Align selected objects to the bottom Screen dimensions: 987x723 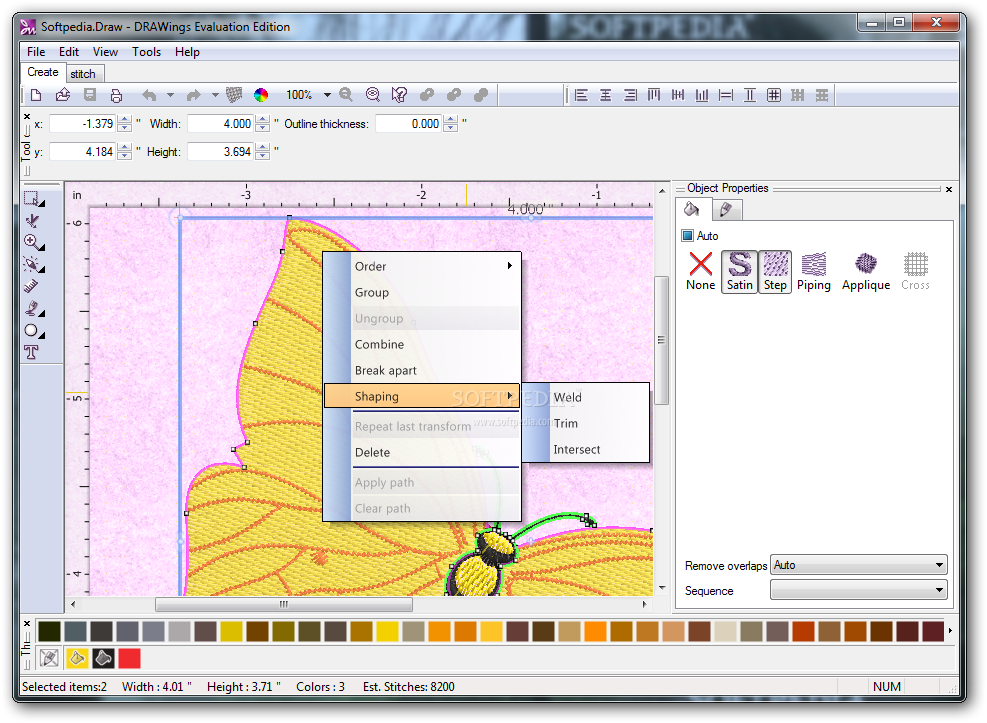[702, 95]
